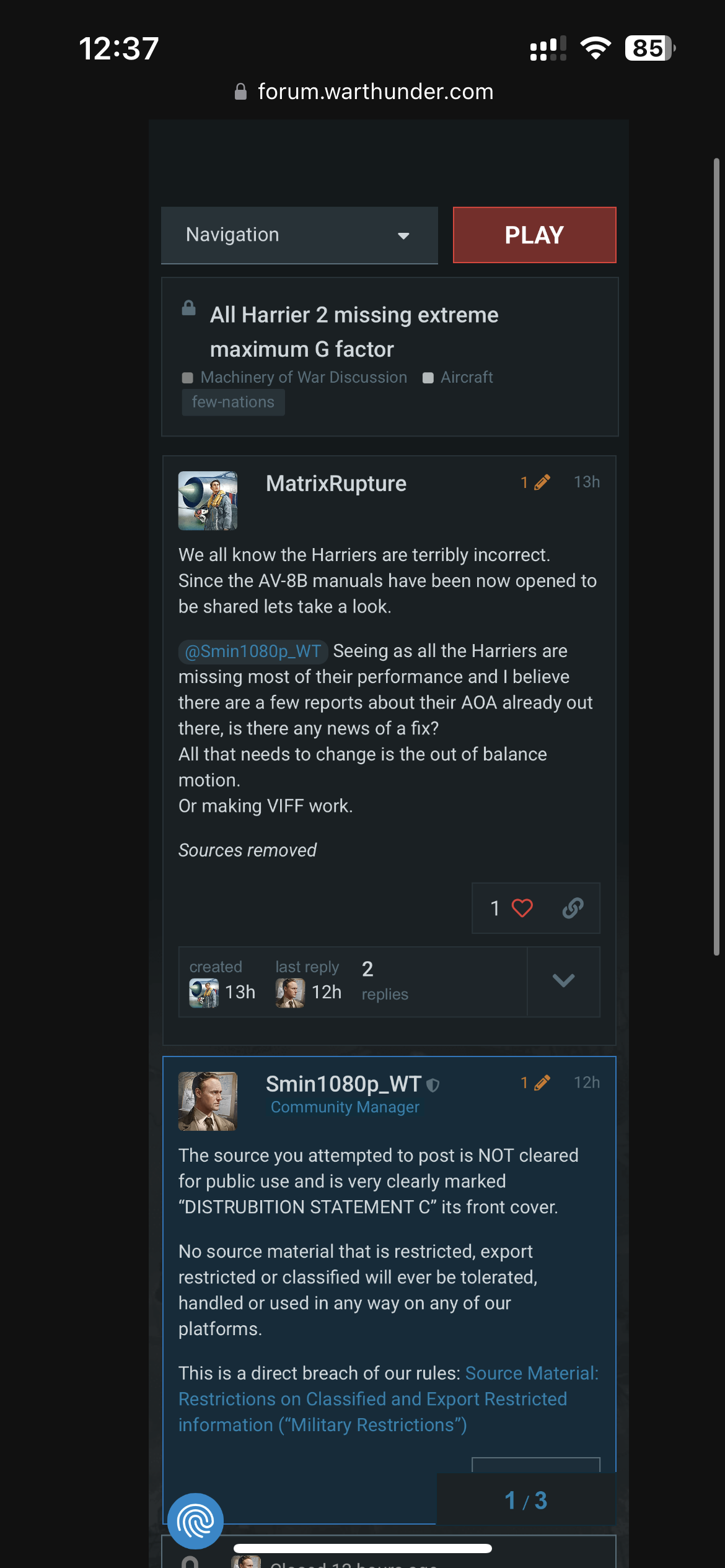
Task: View edit history on Smin1080p_WT's post
Action: point(535,1082)
